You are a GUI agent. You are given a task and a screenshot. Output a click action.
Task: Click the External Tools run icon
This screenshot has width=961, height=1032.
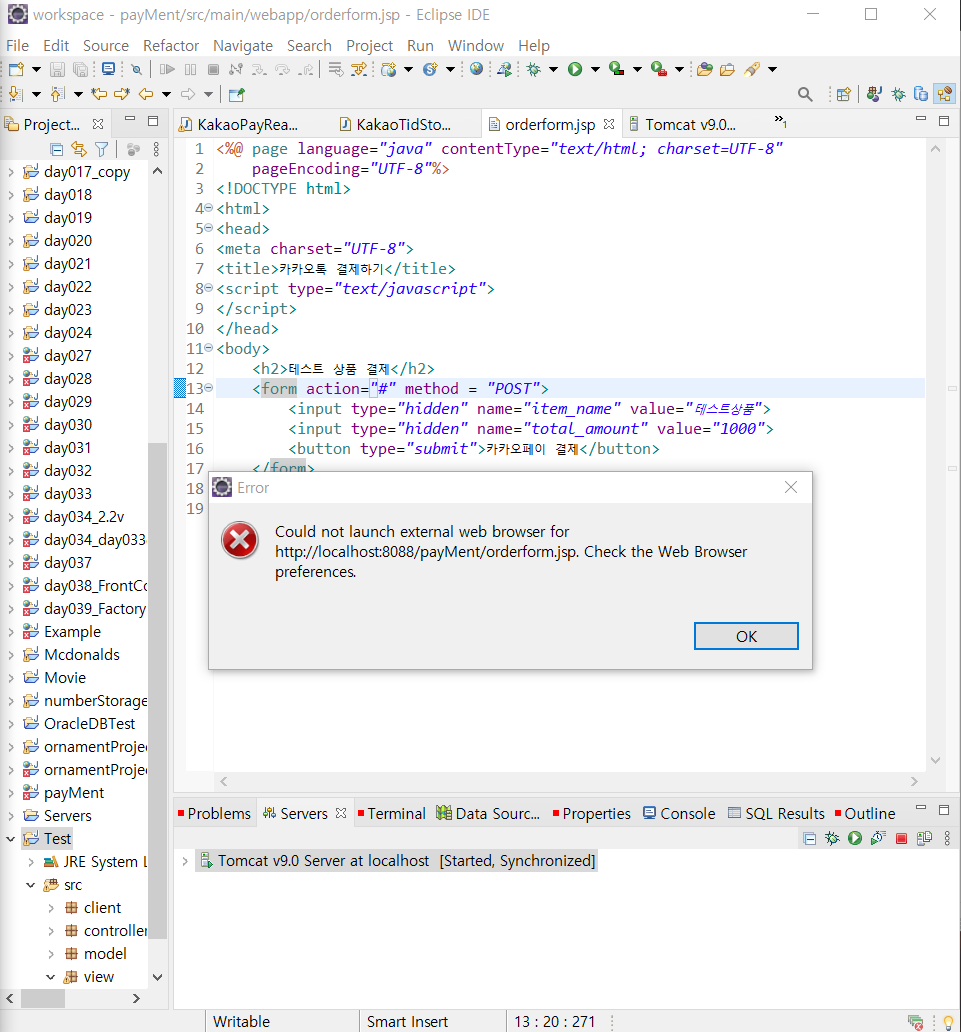[659, 68]
